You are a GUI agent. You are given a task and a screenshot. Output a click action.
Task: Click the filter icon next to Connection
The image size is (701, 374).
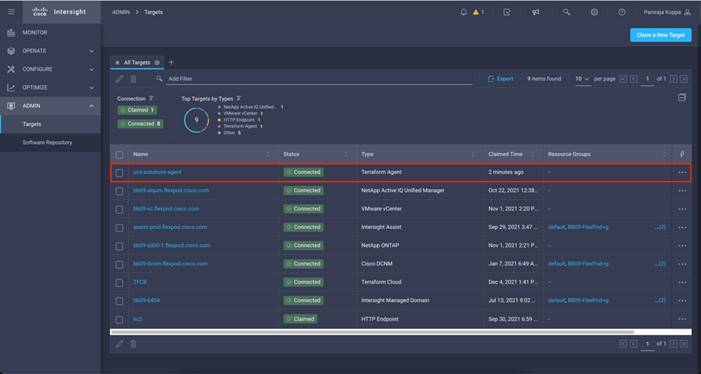tap(151, 98)
